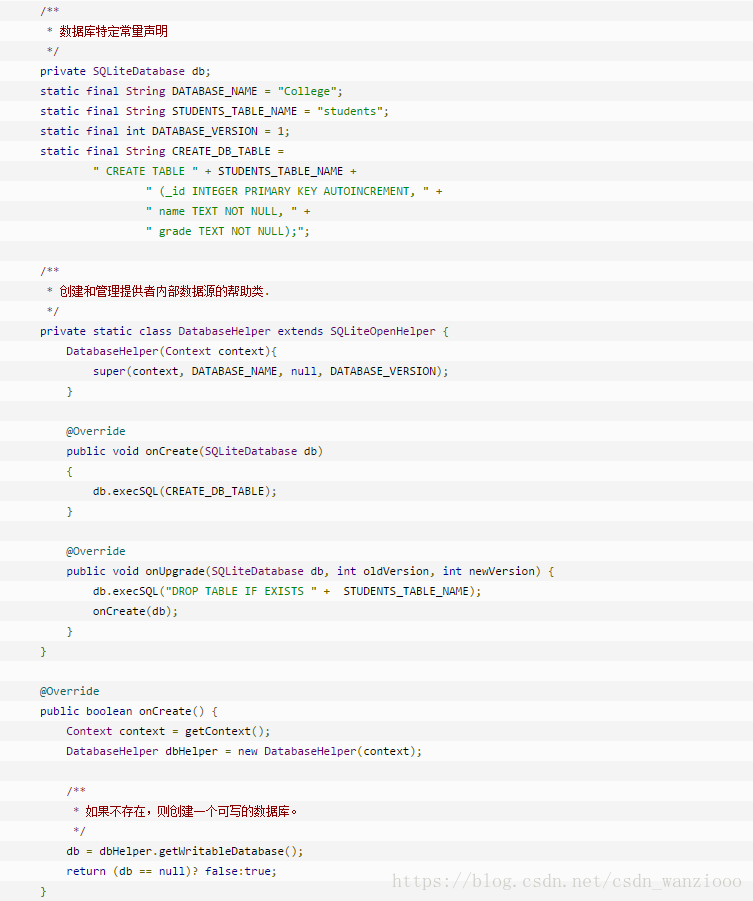Click the " CREATE TABLE " string line

(x=225, y=171)
